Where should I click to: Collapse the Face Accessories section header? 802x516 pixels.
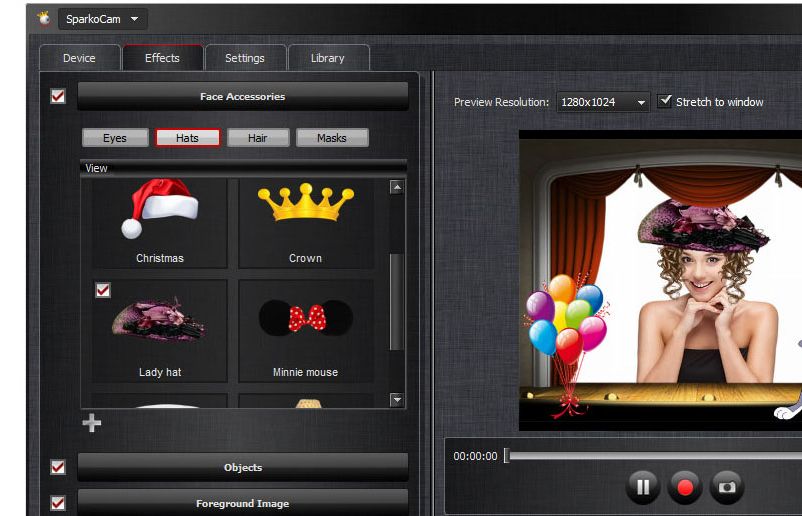(x=242, y=96)
